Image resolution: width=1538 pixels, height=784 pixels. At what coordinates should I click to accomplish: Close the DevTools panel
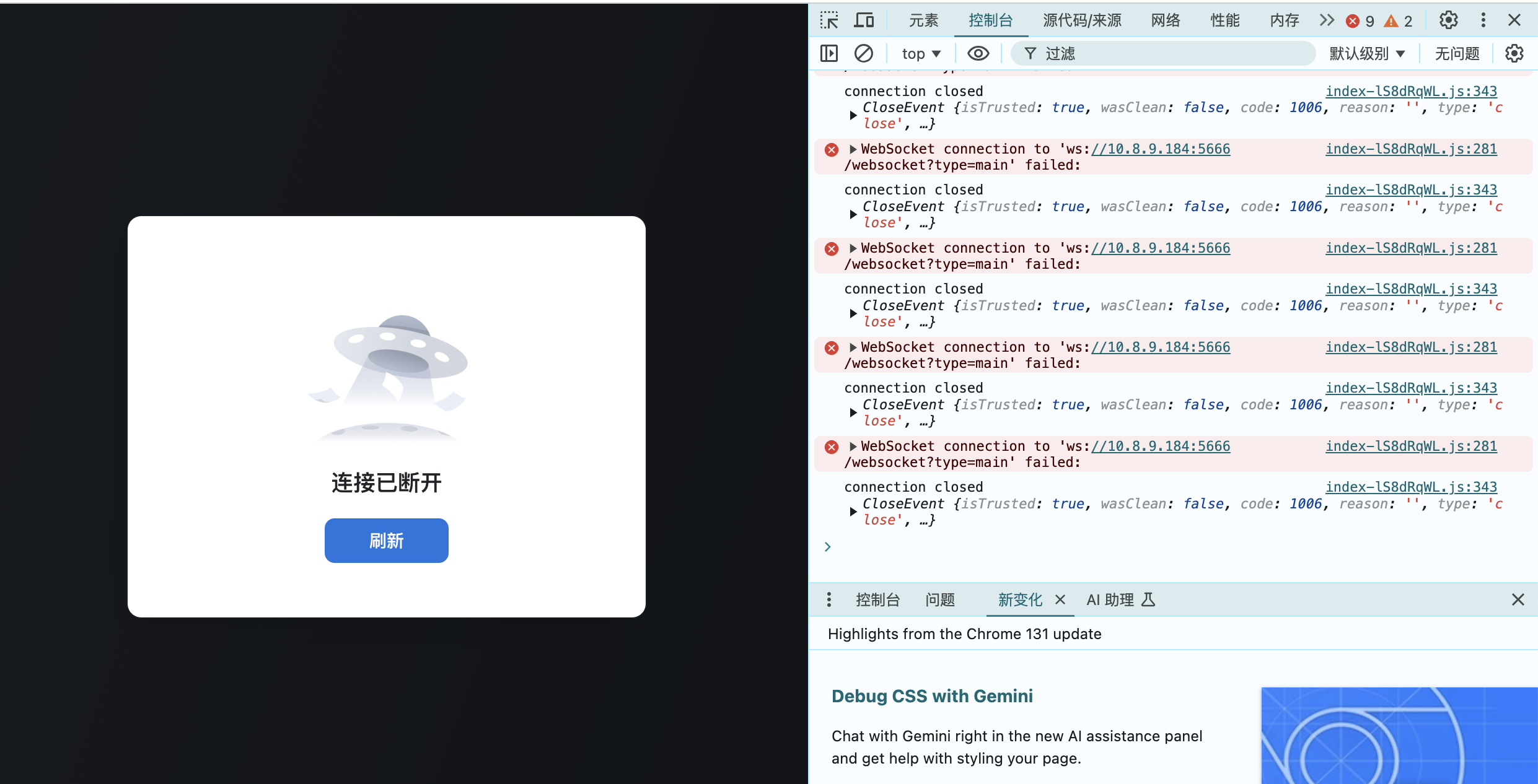1514,20
